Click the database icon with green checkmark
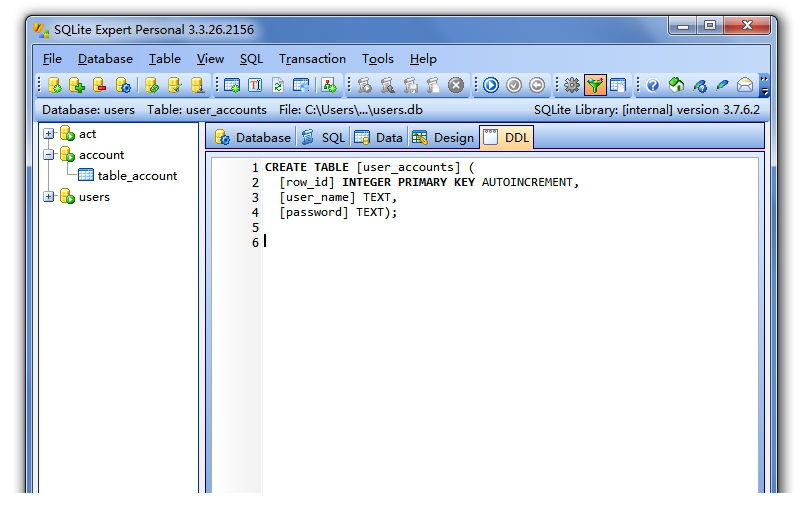Screen dimensions: 800x512 tap(174, 85)
